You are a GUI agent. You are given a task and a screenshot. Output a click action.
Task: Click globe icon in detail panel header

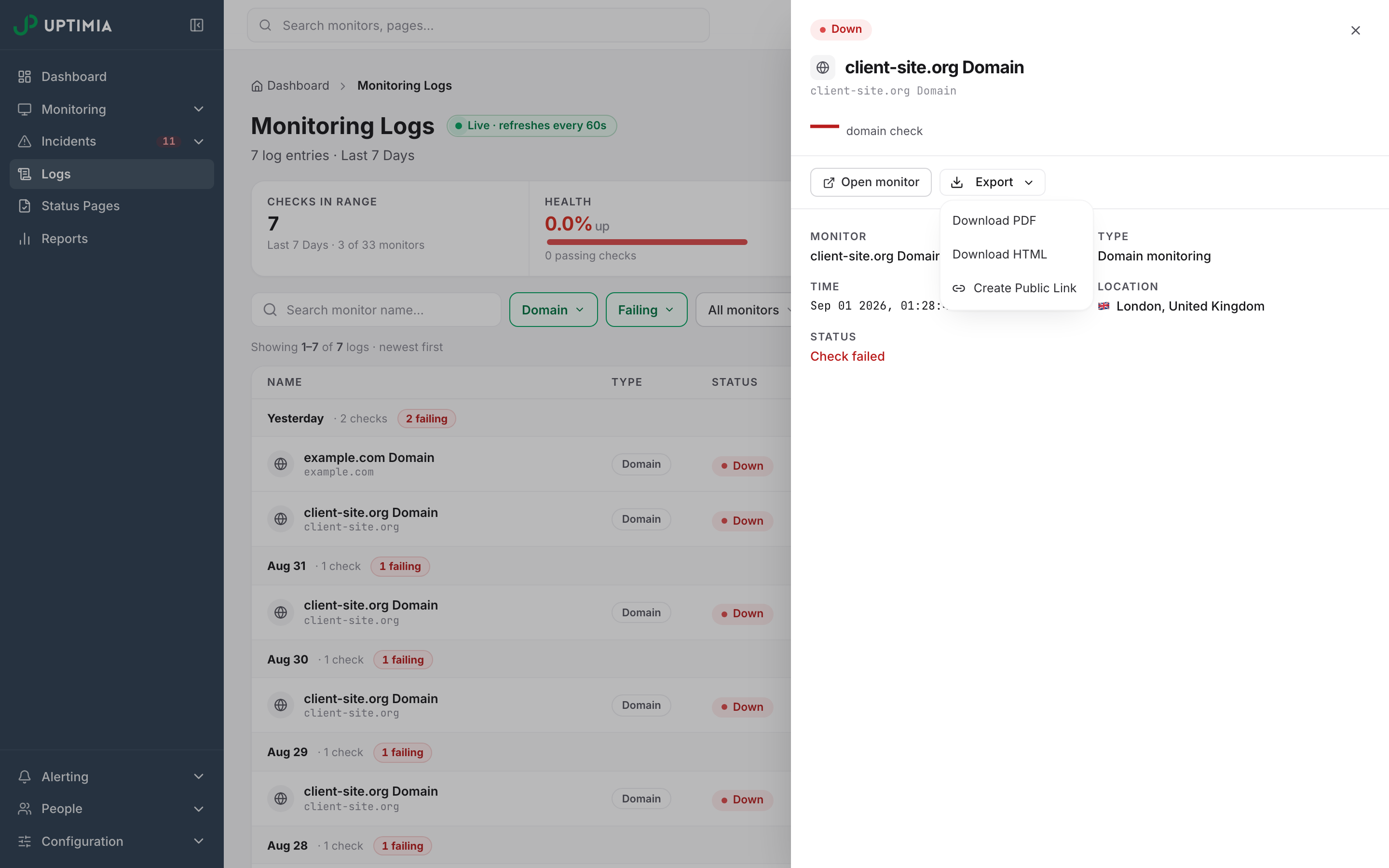coord(822,68)
